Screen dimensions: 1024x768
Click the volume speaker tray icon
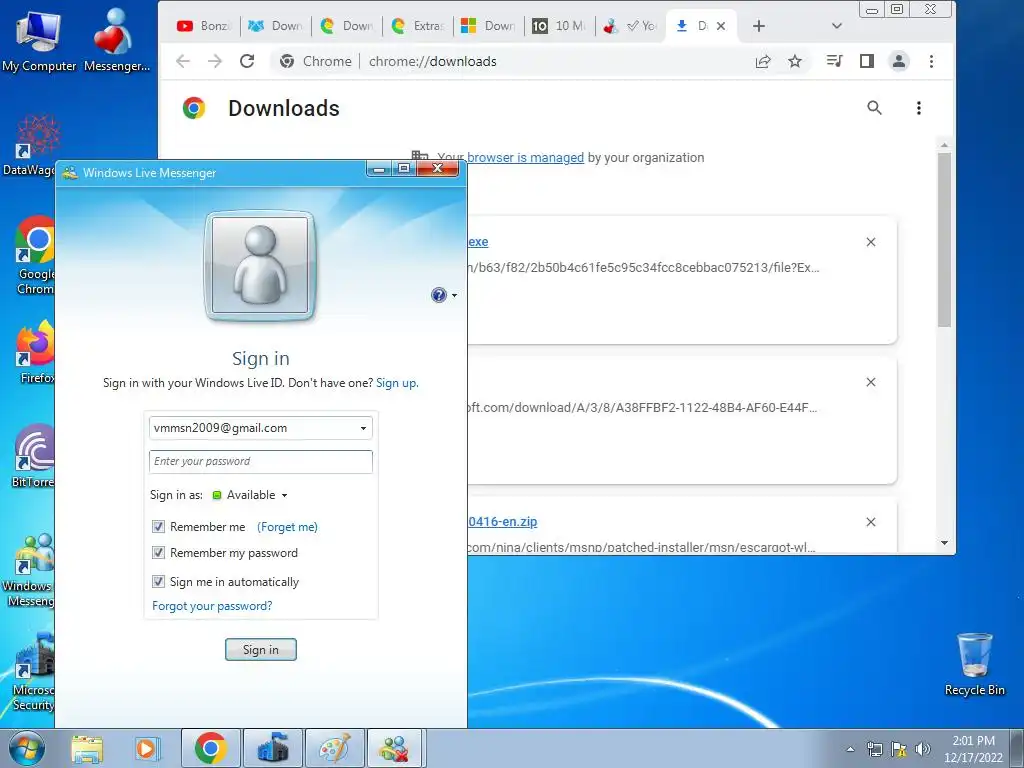923,749
